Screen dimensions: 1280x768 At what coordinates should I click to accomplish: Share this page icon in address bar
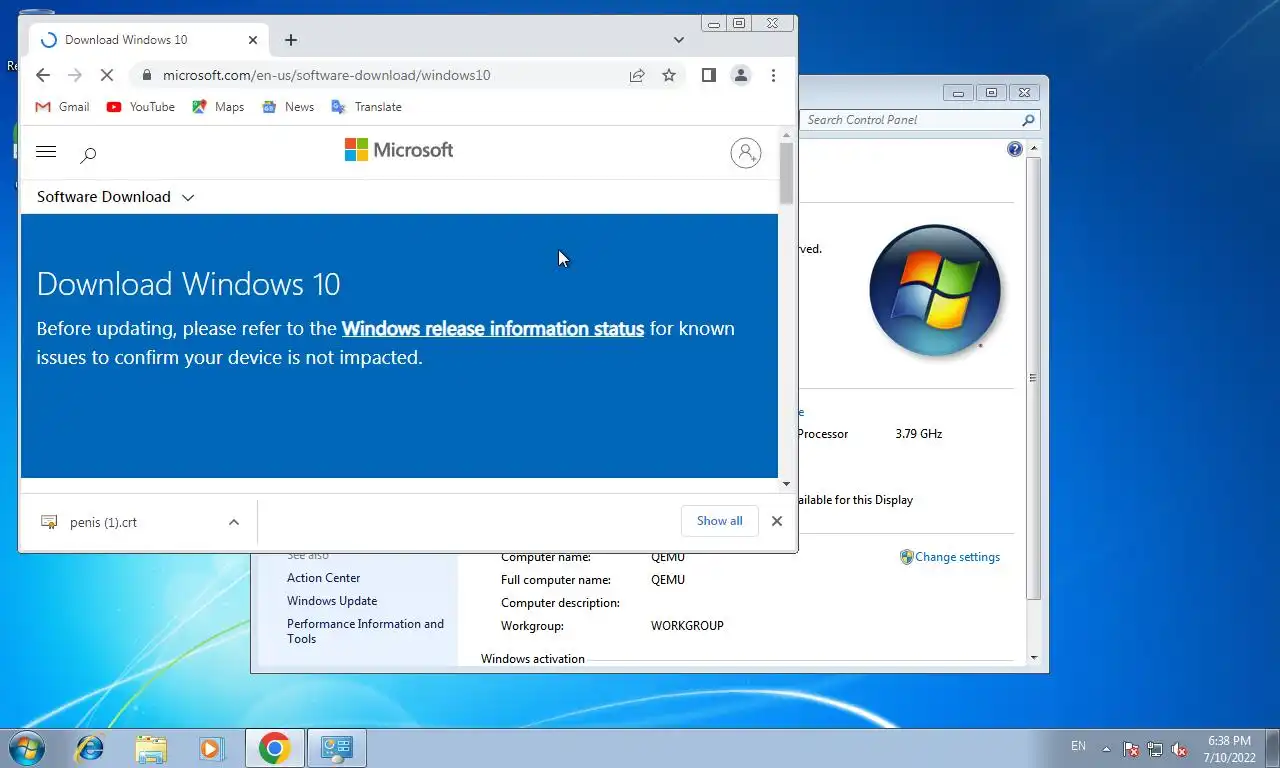(x=637, y=75)
